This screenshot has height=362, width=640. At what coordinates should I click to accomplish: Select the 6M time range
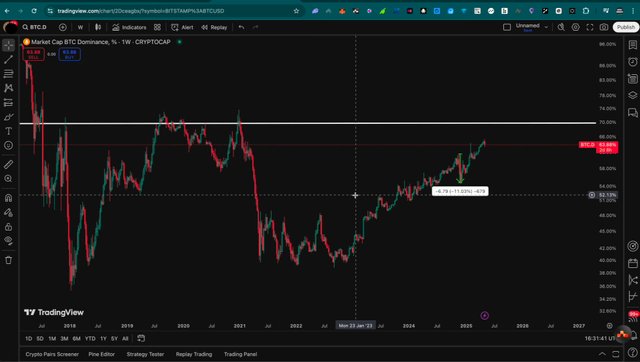point(76,338)
